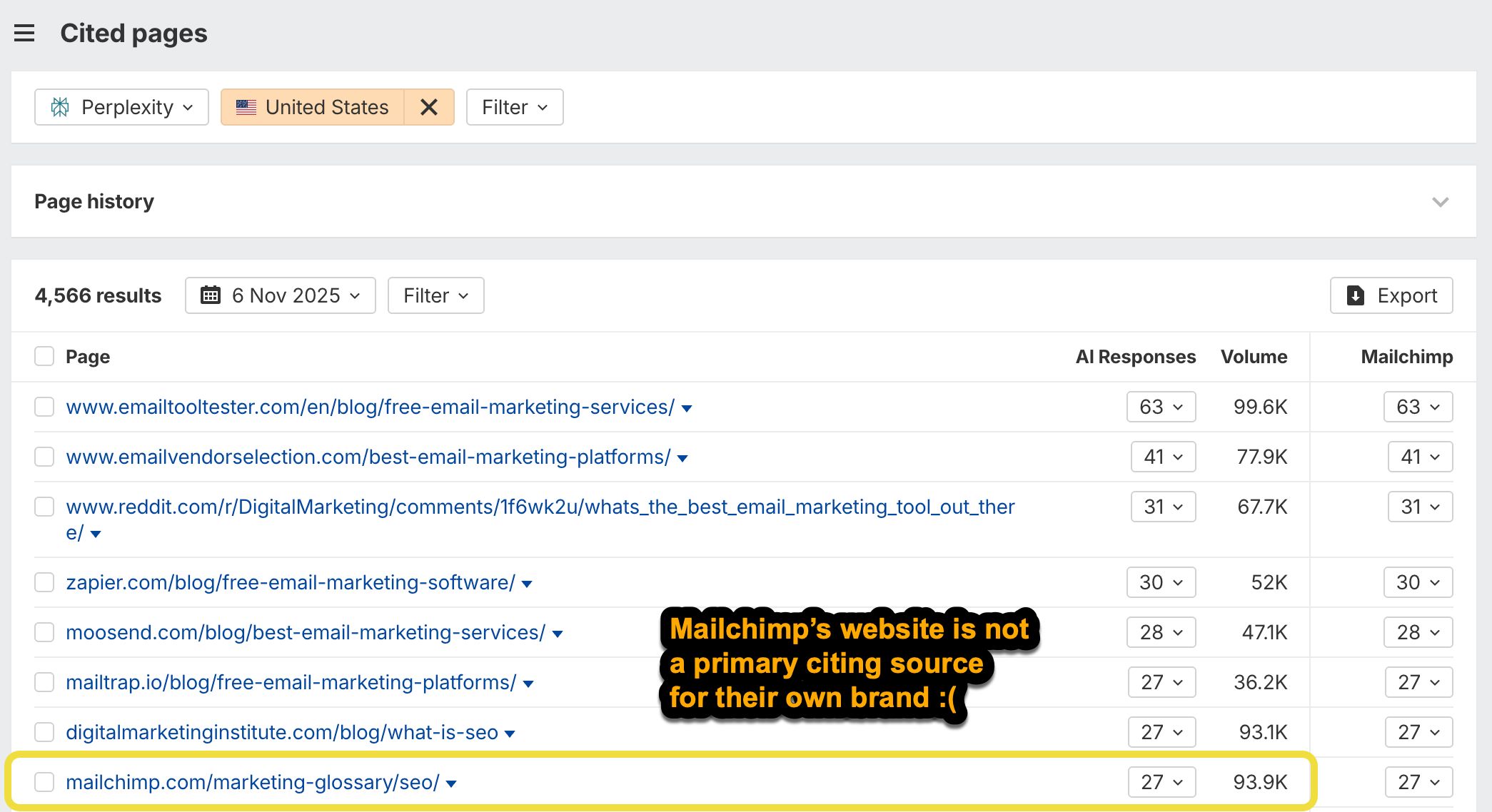Expand the Page history section
The width and height of the screenshot is (1492, 812).
tap(1441, 201)
